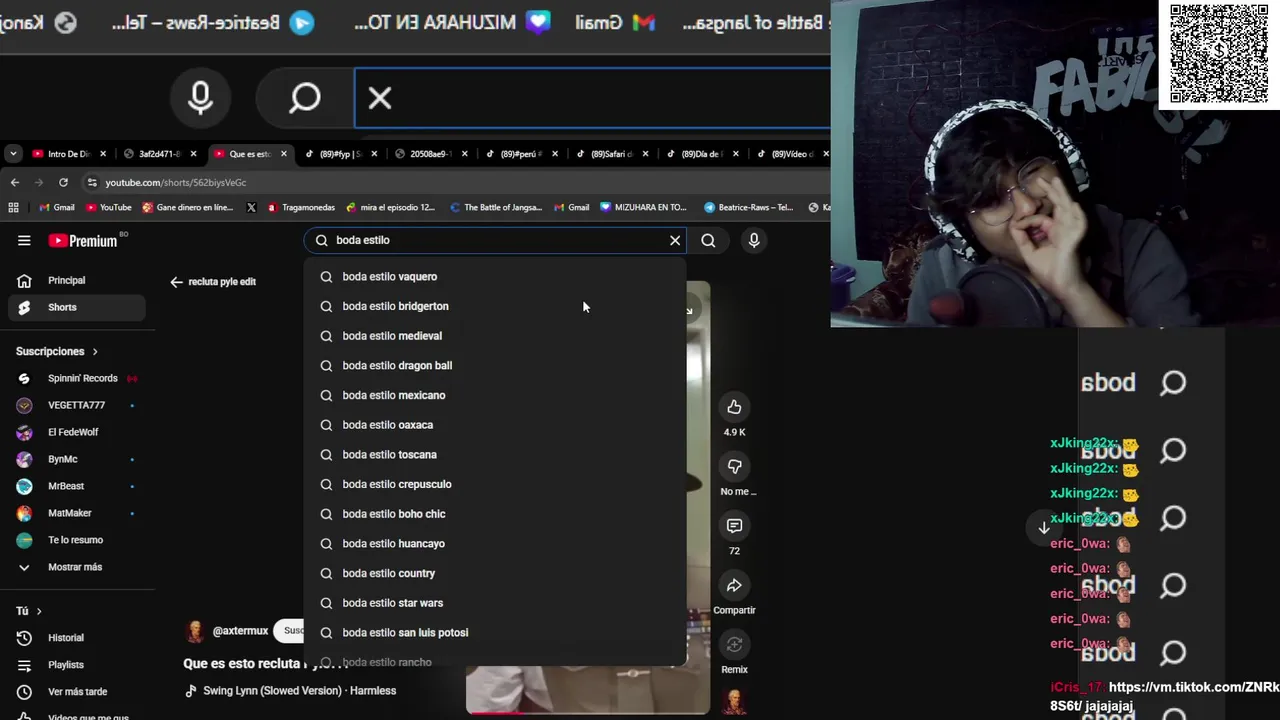Close the (89)Día de browser tab
The height and width of the screenshot is (720, 1280).
[x=736, y=154]
